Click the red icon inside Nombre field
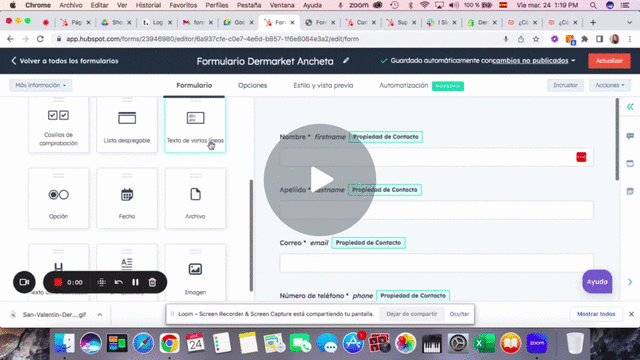Viewport: 640px width, 360px height. click(x=581, y=157)
